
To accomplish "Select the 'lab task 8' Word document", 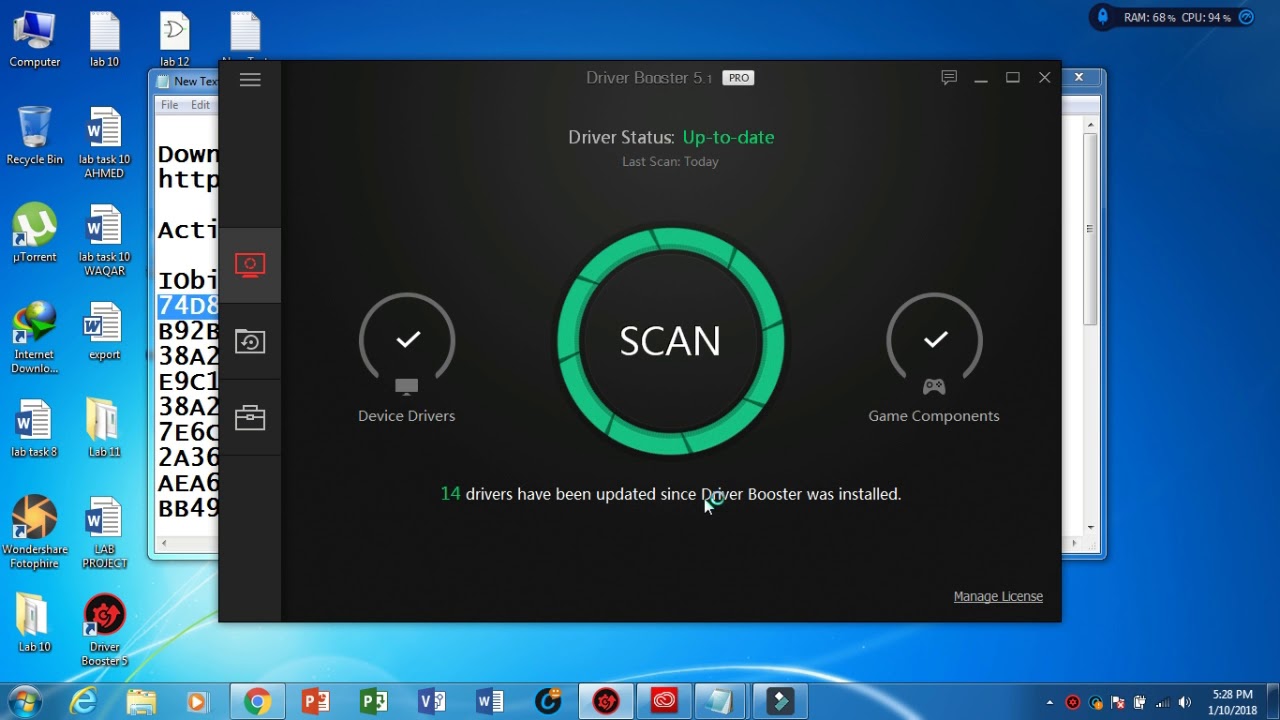I will point(35,429).
